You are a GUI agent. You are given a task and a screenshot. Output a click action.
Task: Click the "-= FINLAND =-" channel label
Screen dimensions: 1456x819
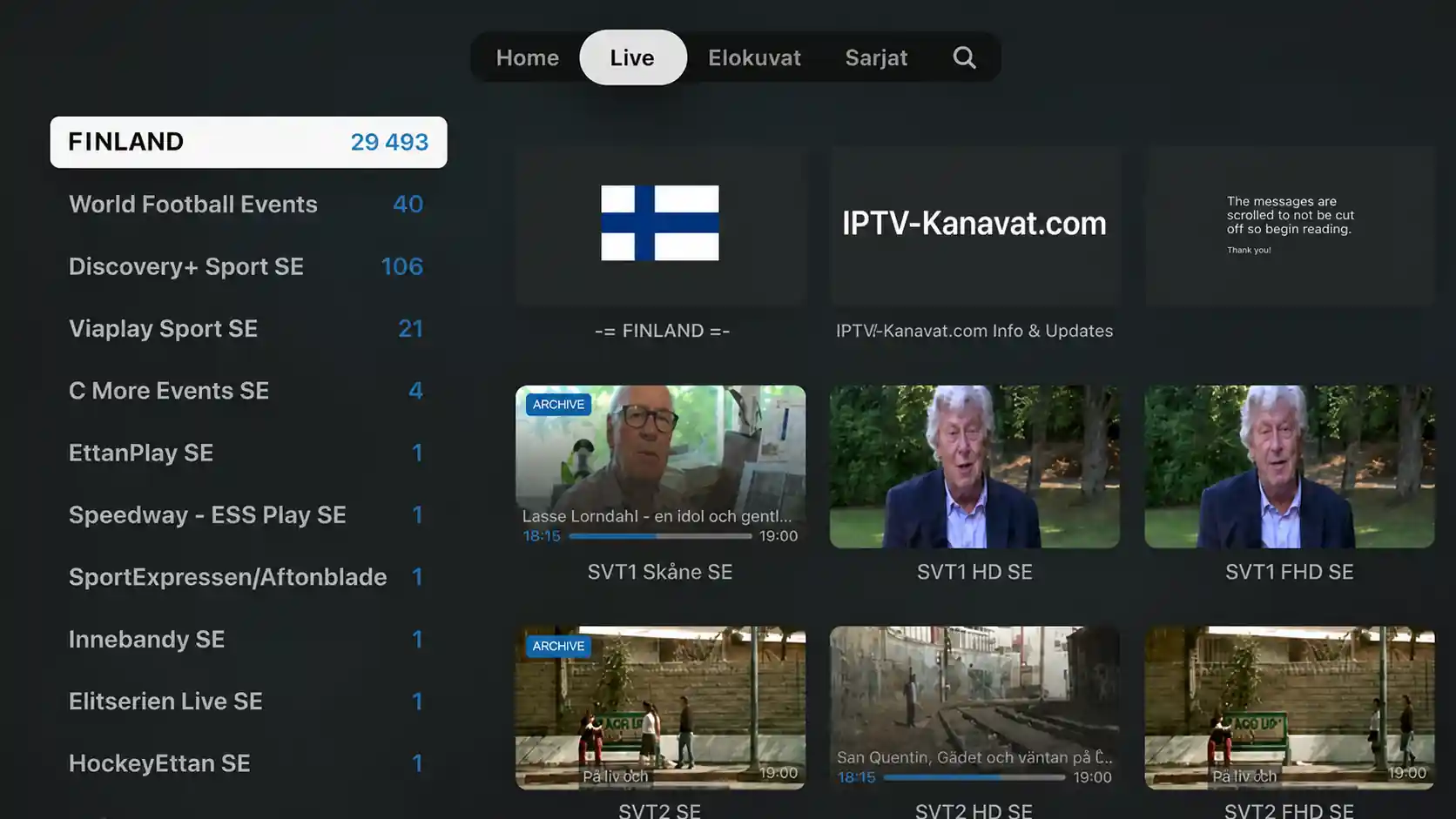[x=662, y=331]
